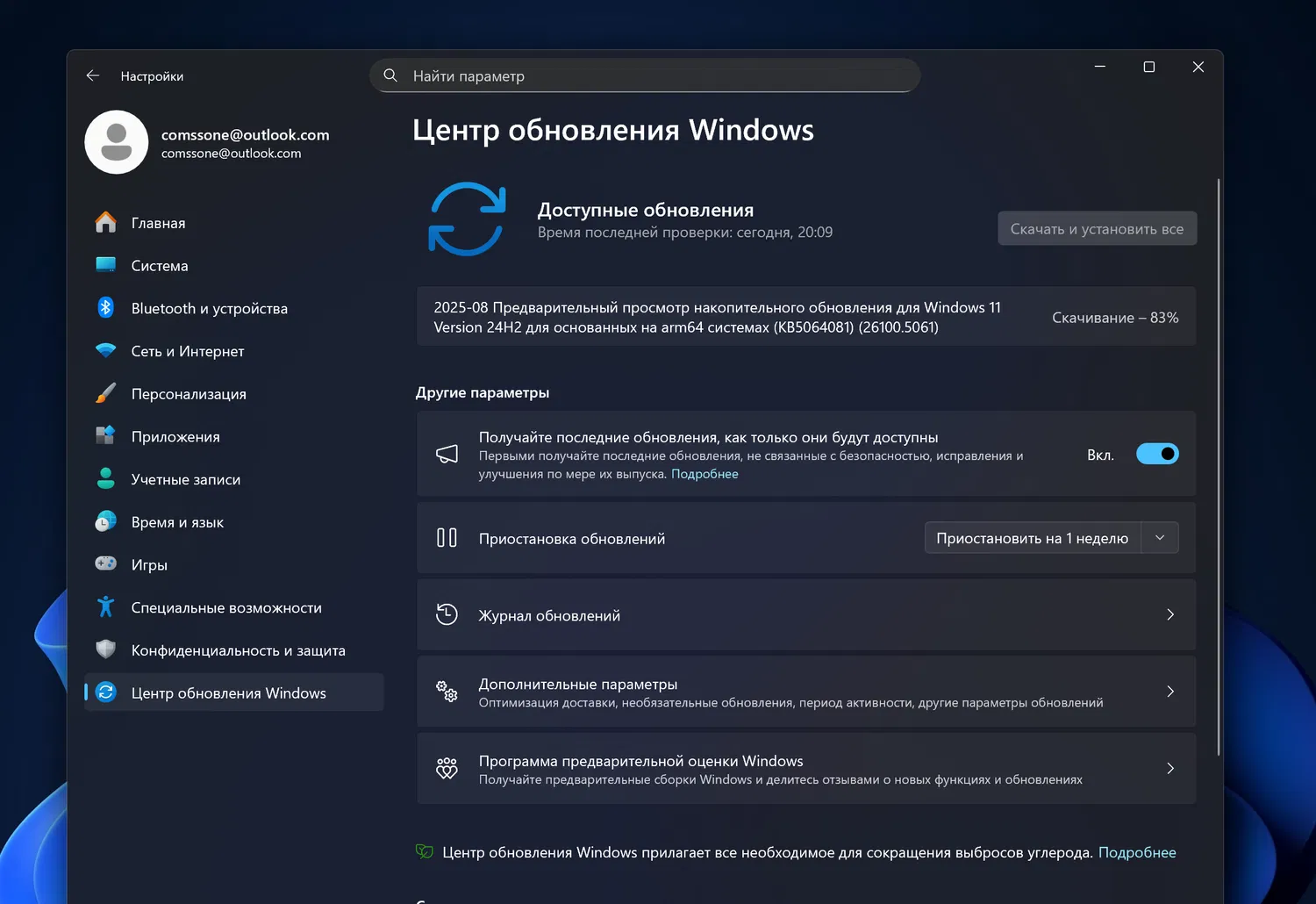
Task: Click the Приложения apps icon
Action: coord(106,436)
